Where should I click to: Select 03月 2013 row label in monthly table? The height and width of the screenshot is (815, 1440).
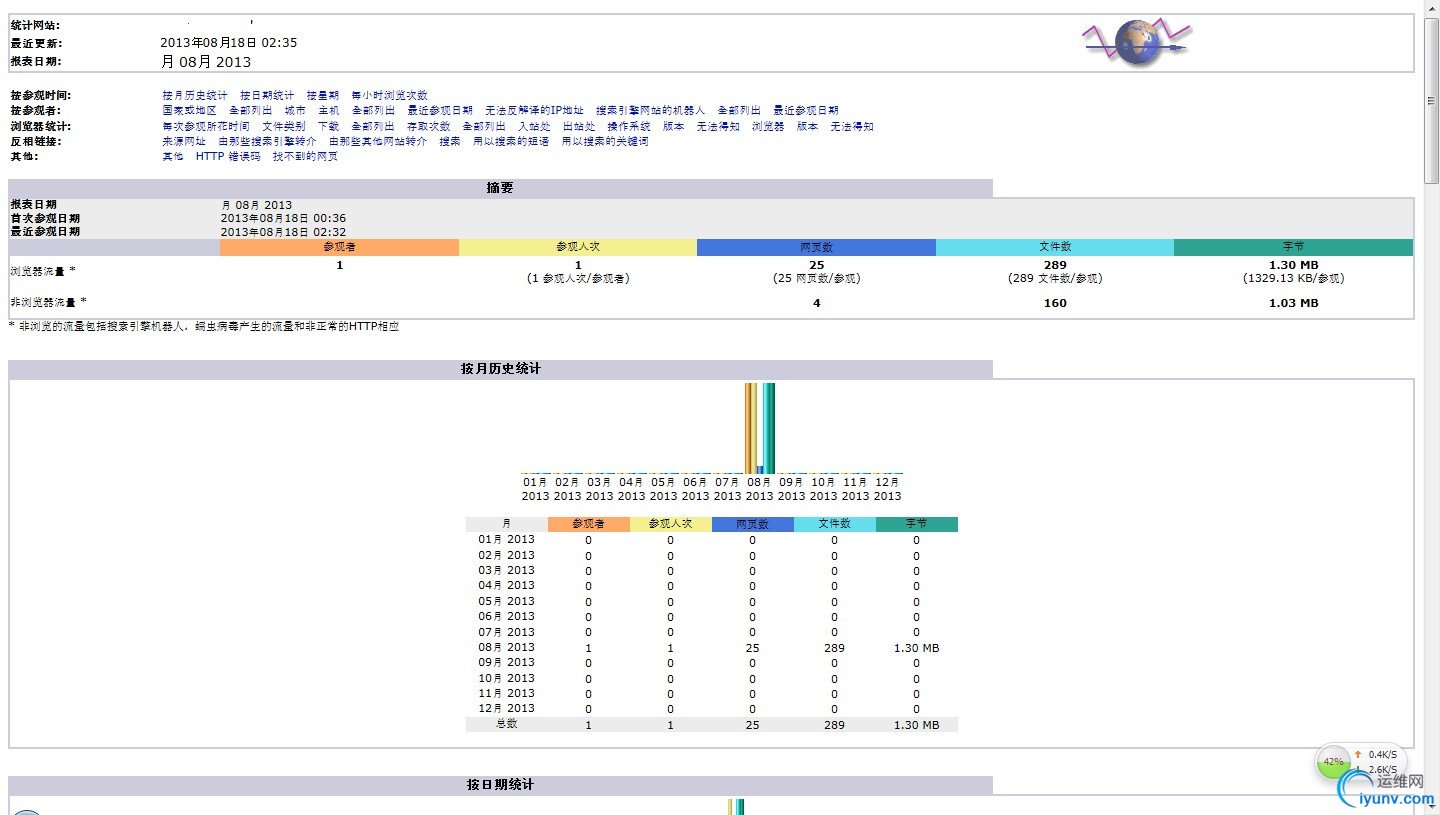[x=506, y=570]
